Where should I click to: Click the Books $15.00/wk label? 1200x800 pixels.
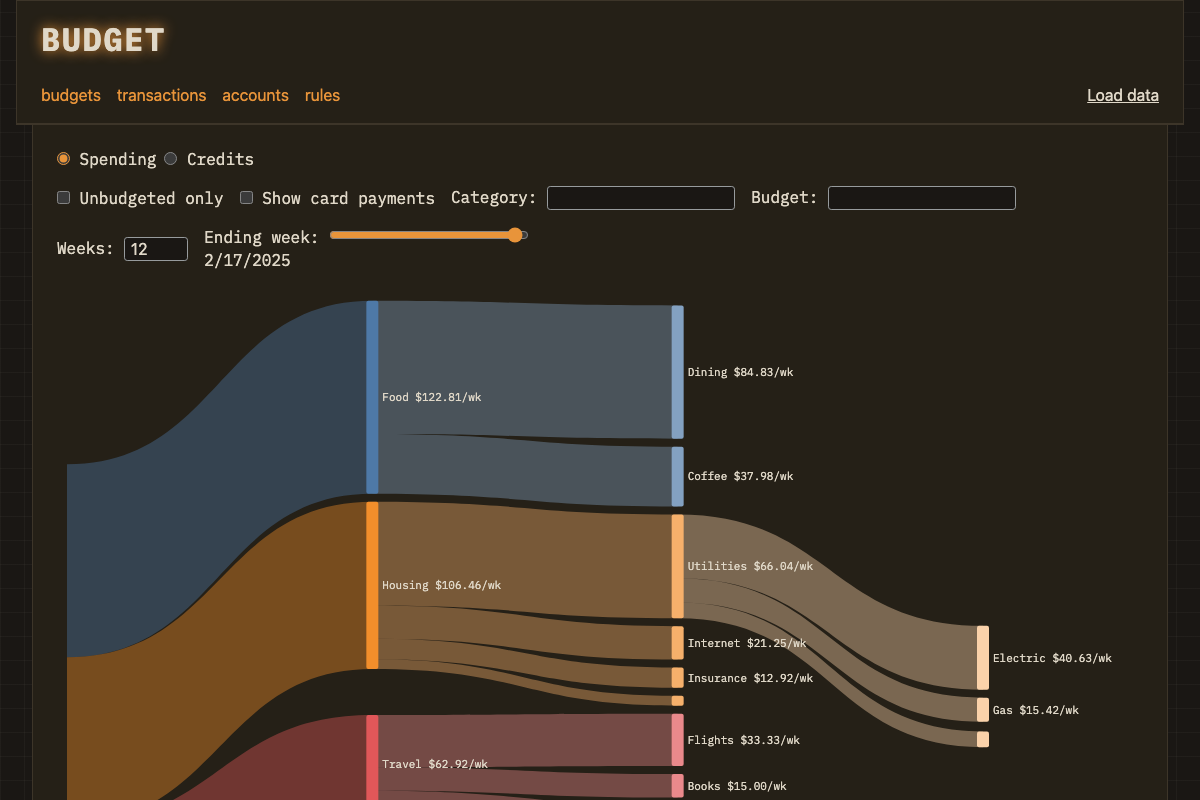(x=738, y=786)
